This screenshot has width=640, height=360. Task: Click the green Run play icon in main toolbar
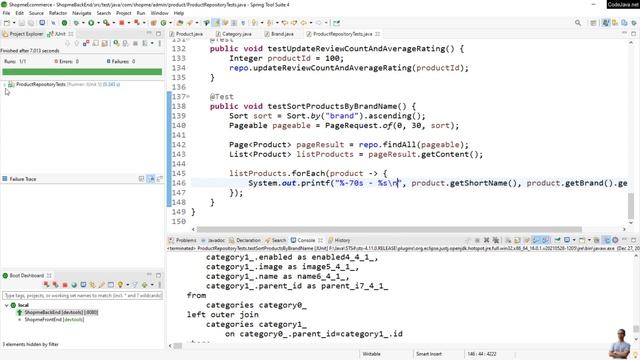tap(91, 23)
